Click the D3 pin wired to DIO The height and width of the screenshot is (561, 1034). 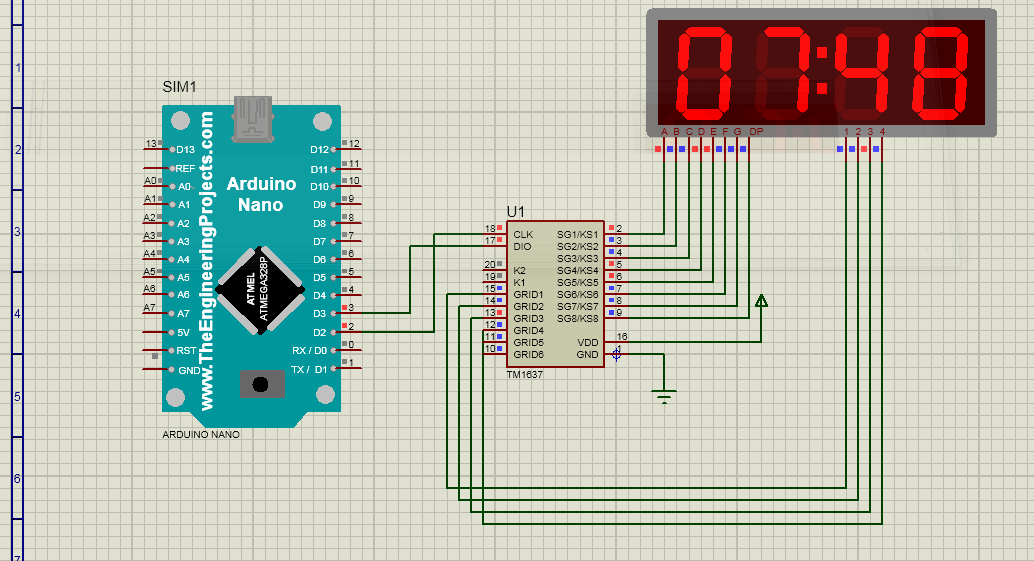point(320,314)
